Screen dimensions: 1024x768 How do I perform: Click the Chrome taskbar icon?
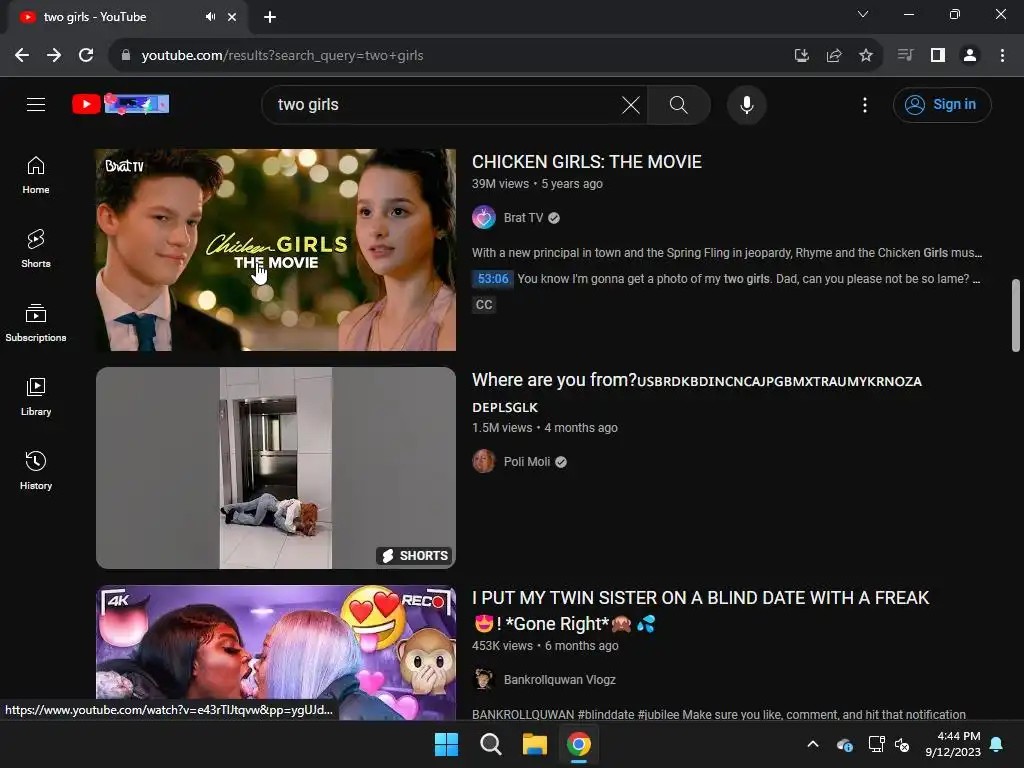tap(579, 744)
